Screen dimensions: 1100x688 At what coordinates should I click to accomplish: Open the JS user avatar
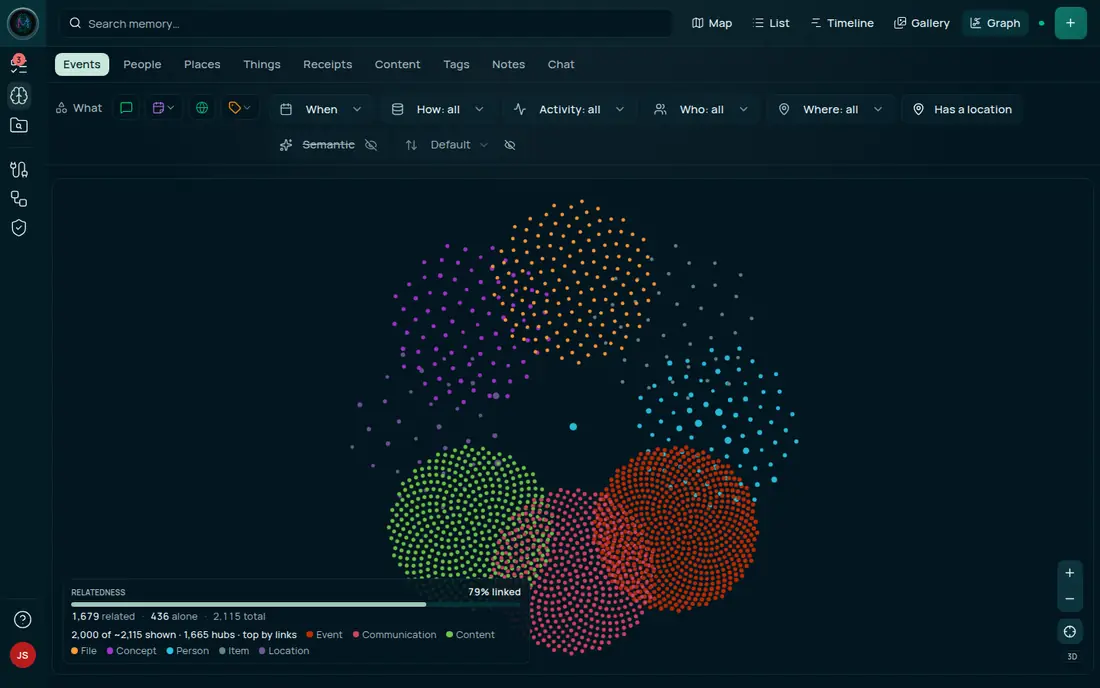click(22, 655)
